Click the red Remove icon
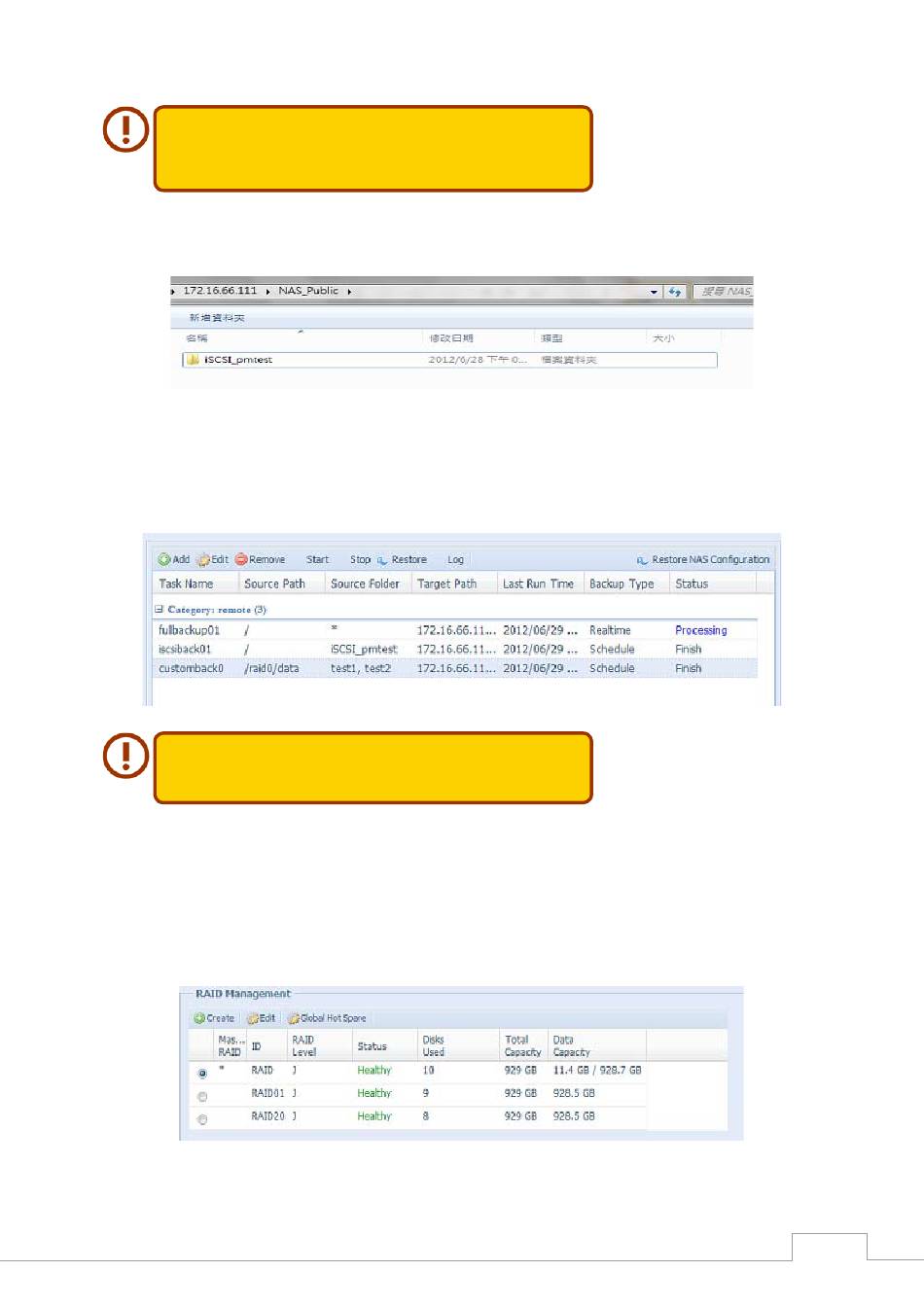This screenshot has width=924, height=1307. click(240, 560)
